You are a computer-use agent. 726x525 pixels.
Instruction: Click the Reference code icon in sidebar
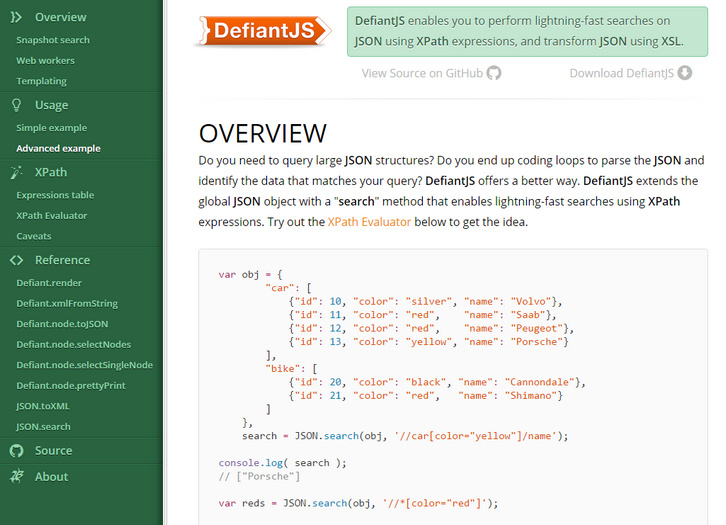pos(17,260)
